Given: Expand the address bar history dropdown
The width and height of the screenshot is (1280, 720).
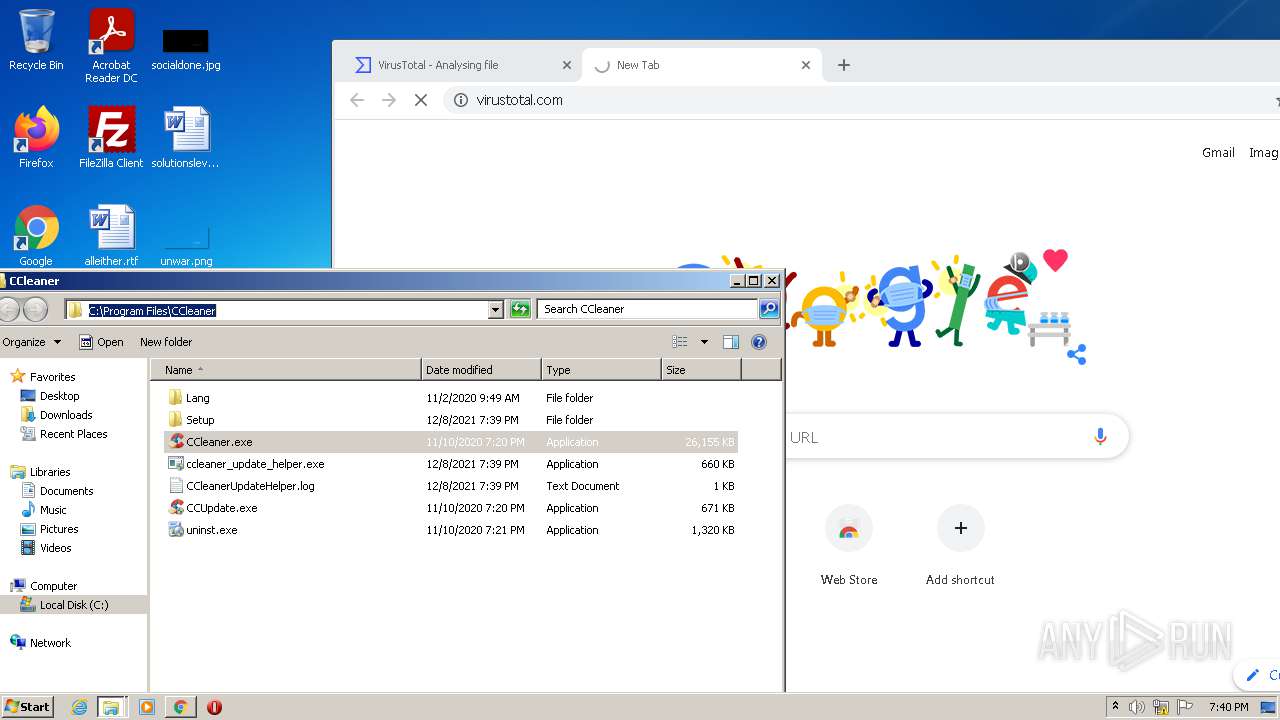Looking at the screenshot, I should pos(495,310).
